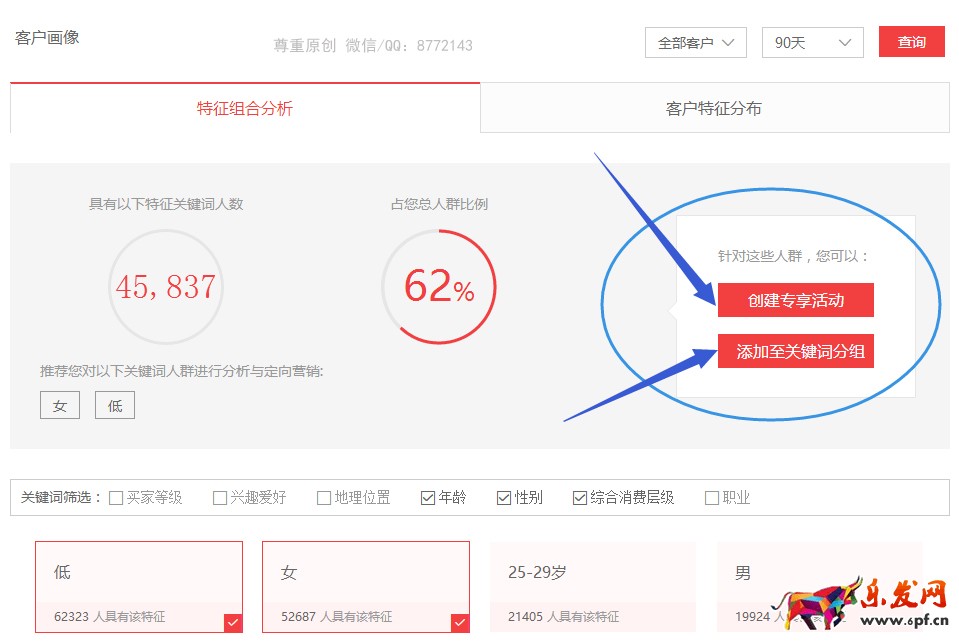Open the 全部客户 customer dropdown
This screenshot has width=959, height=641.
point(696,43)
